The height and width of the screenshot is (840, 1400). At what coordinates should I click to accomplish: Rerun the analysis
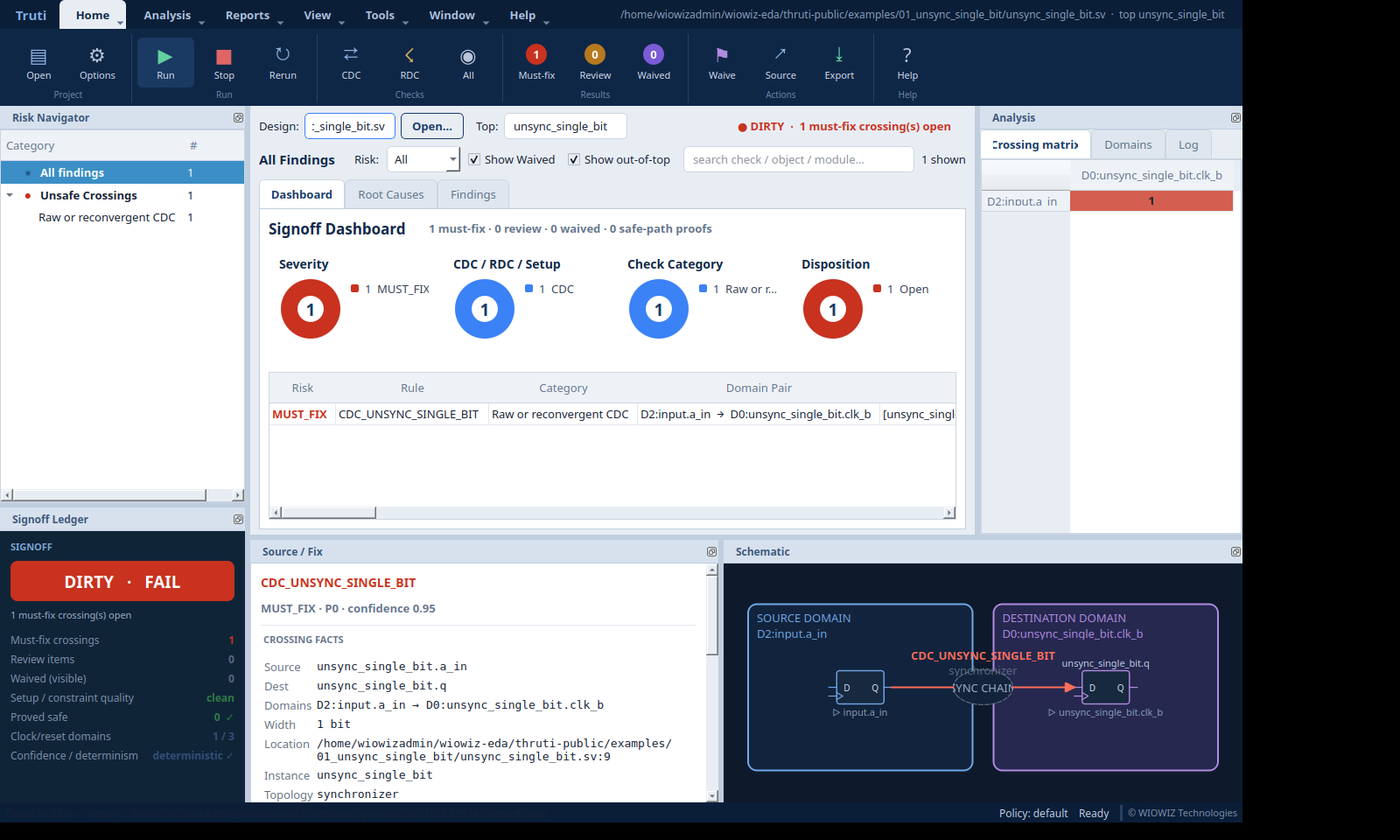tap(283, 63)
